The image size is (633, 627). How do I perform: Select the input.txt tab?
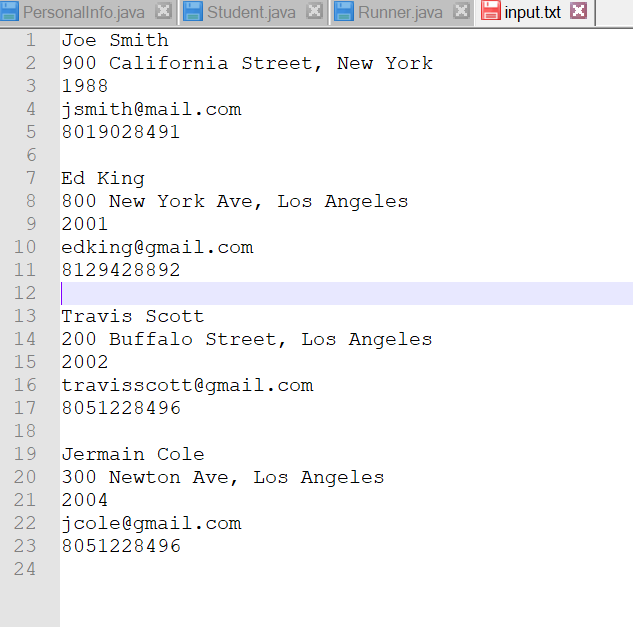[x=532, y=12]
